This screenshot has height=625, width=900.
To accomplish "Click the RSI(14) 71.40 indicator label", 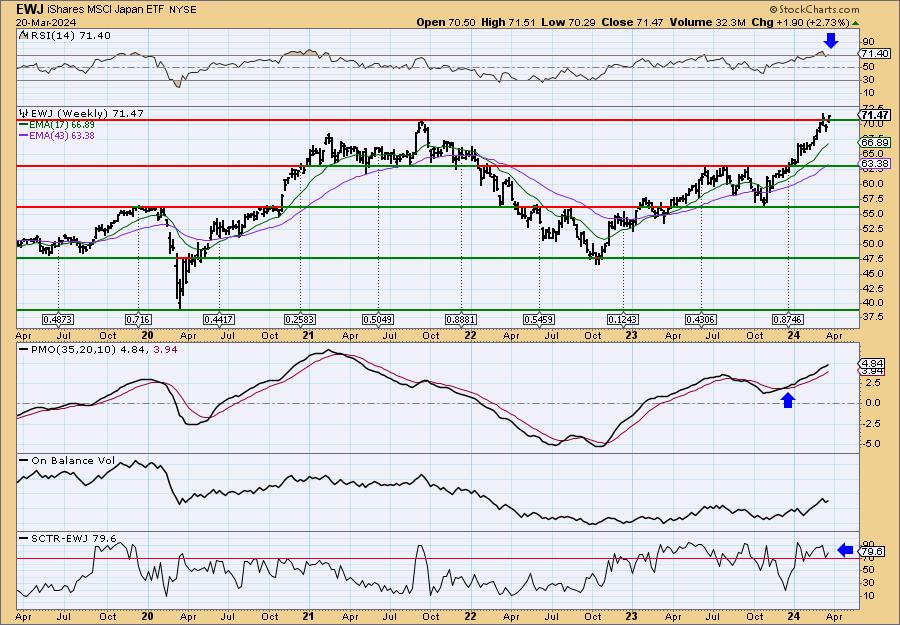I will tap(69, 36).
